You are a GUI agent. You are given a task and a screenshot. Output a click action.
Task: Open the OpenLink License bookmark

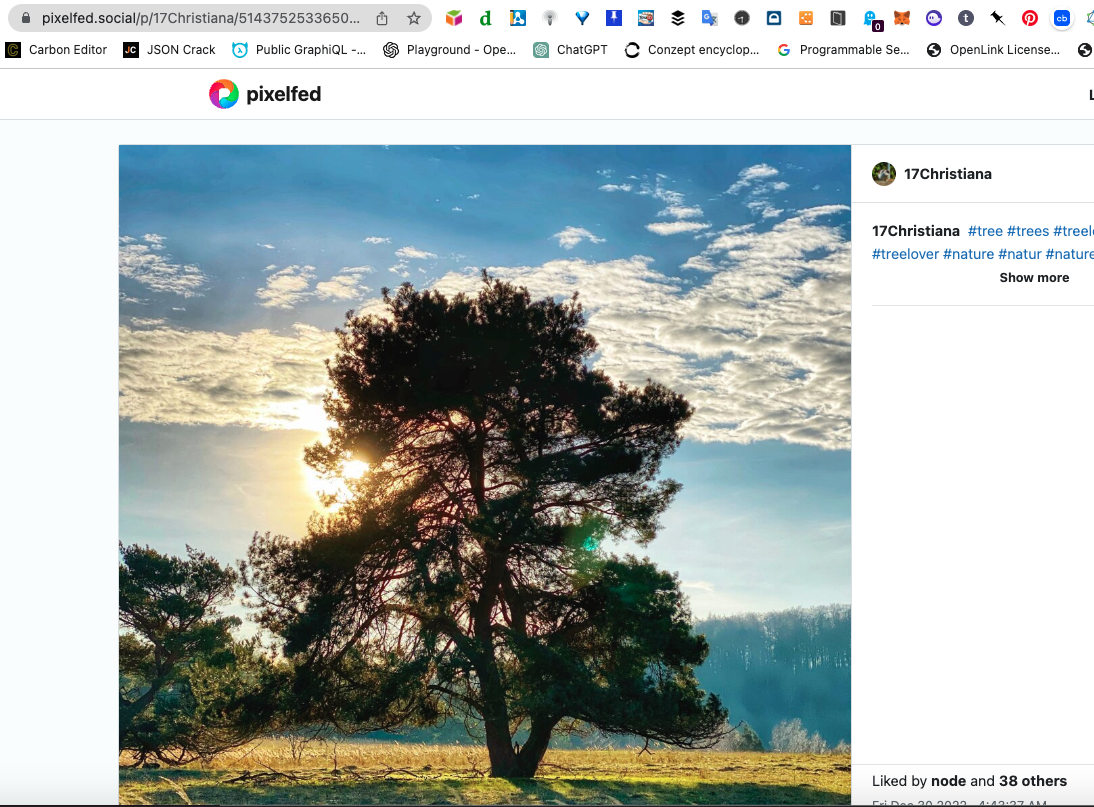pyautogui.click(x=993, y=50)
